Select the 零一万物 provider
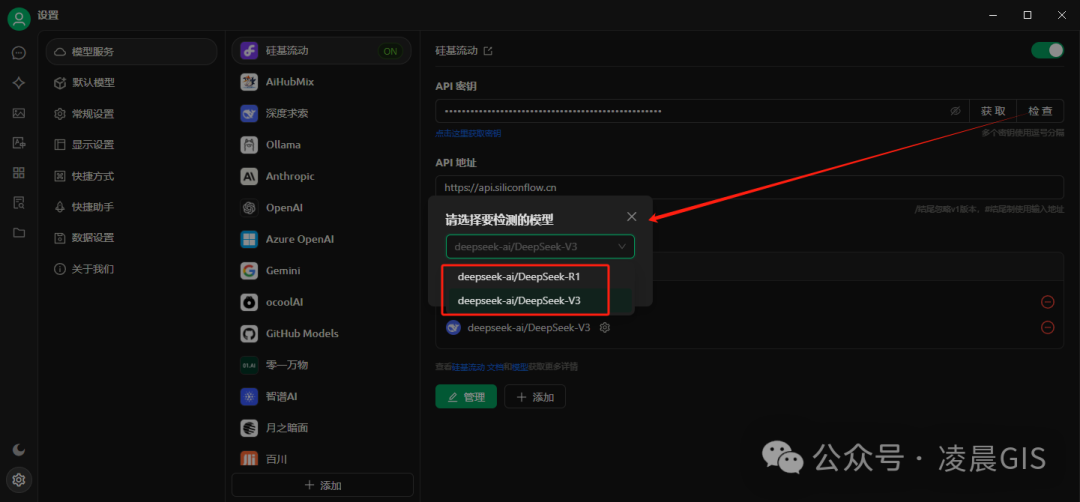1080x502 pixels. click(322, 365)
